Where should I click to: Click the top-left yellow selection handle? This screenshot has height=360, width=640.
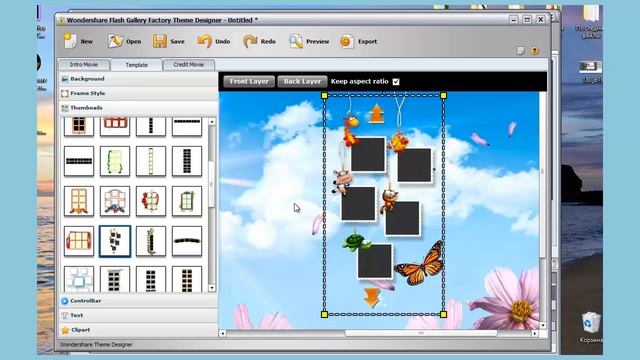pos(324,96)
